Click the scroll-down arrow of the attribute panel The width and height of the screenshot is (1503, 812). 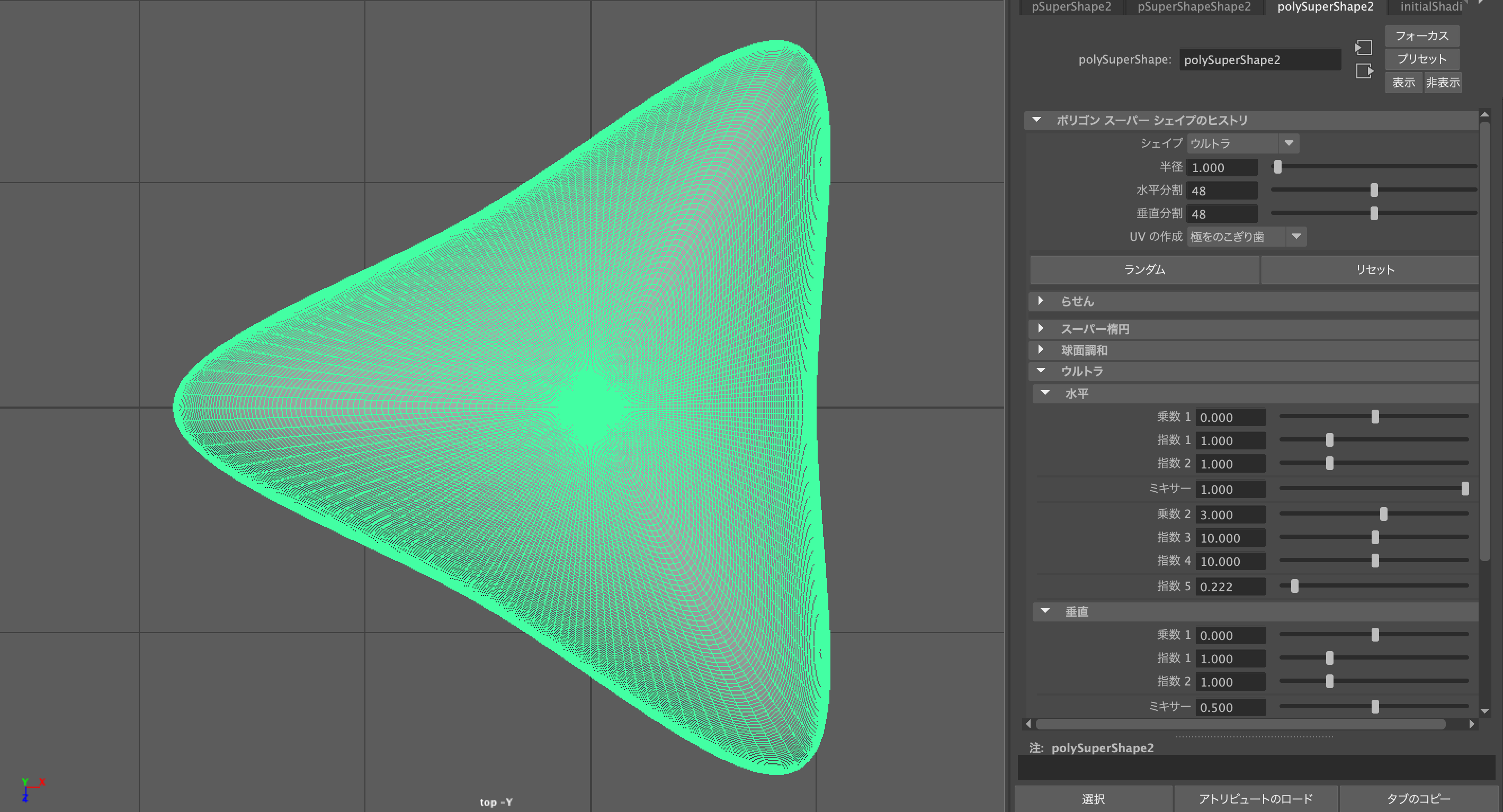point(1485,710)
